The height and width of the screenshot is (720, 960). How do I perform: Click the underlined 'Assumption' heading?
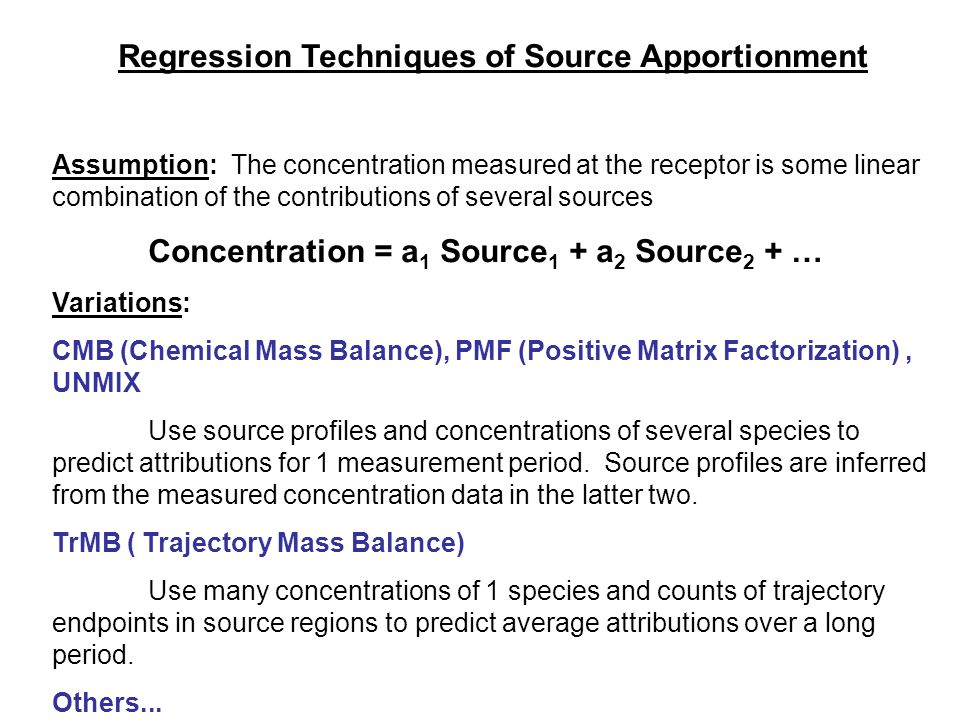point(130,166)
